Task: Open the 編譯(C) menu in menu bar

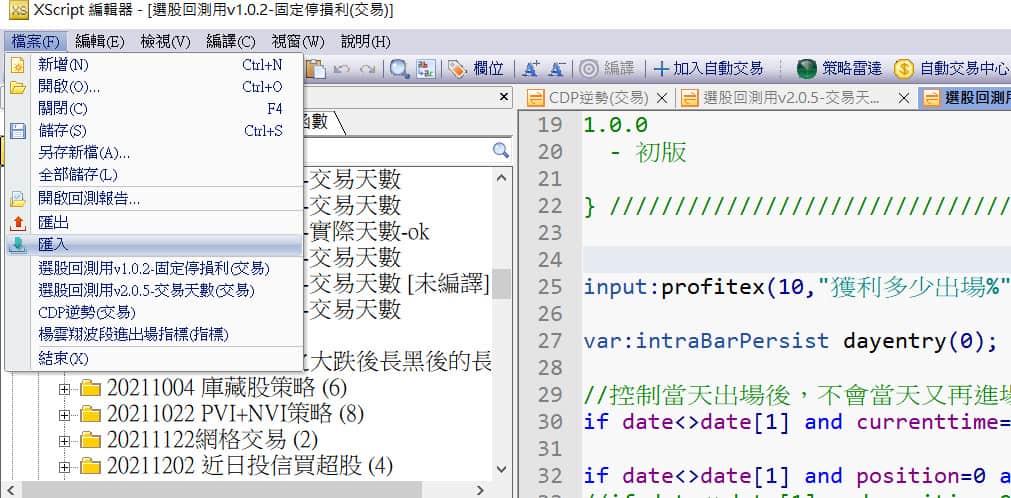Action: click(231, 41)
